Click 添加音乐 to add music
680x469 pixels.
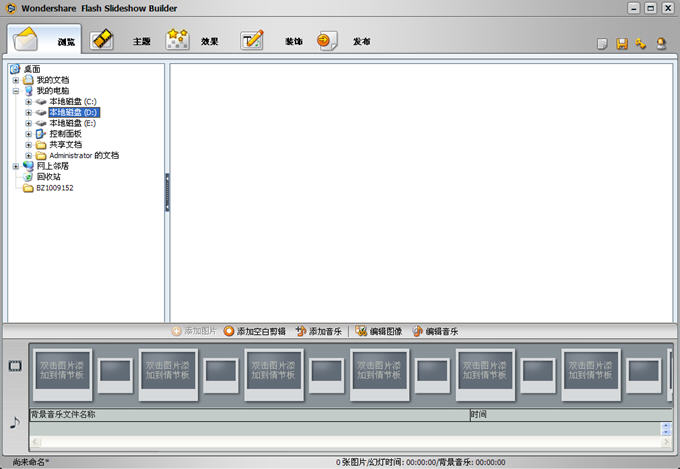point(319,331)
